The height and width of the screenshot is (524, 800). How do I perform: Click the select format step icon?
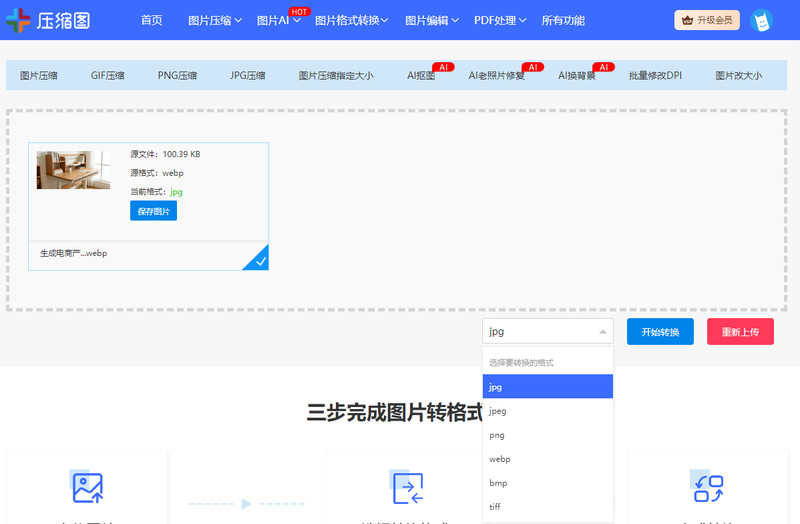(x=406, y=487)
